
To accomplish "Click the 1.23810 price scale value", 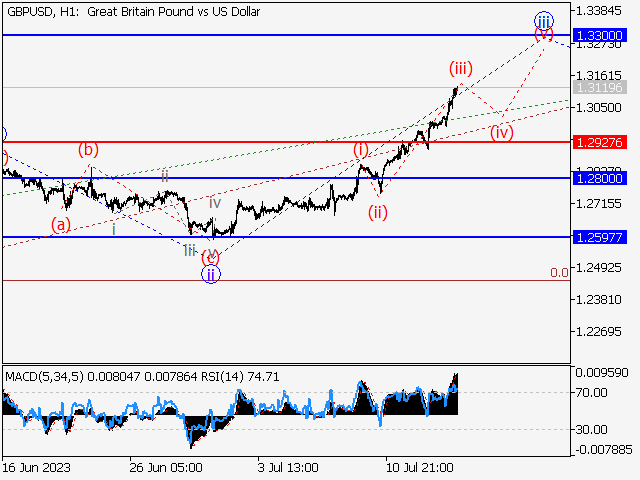I will click(598, 300).
